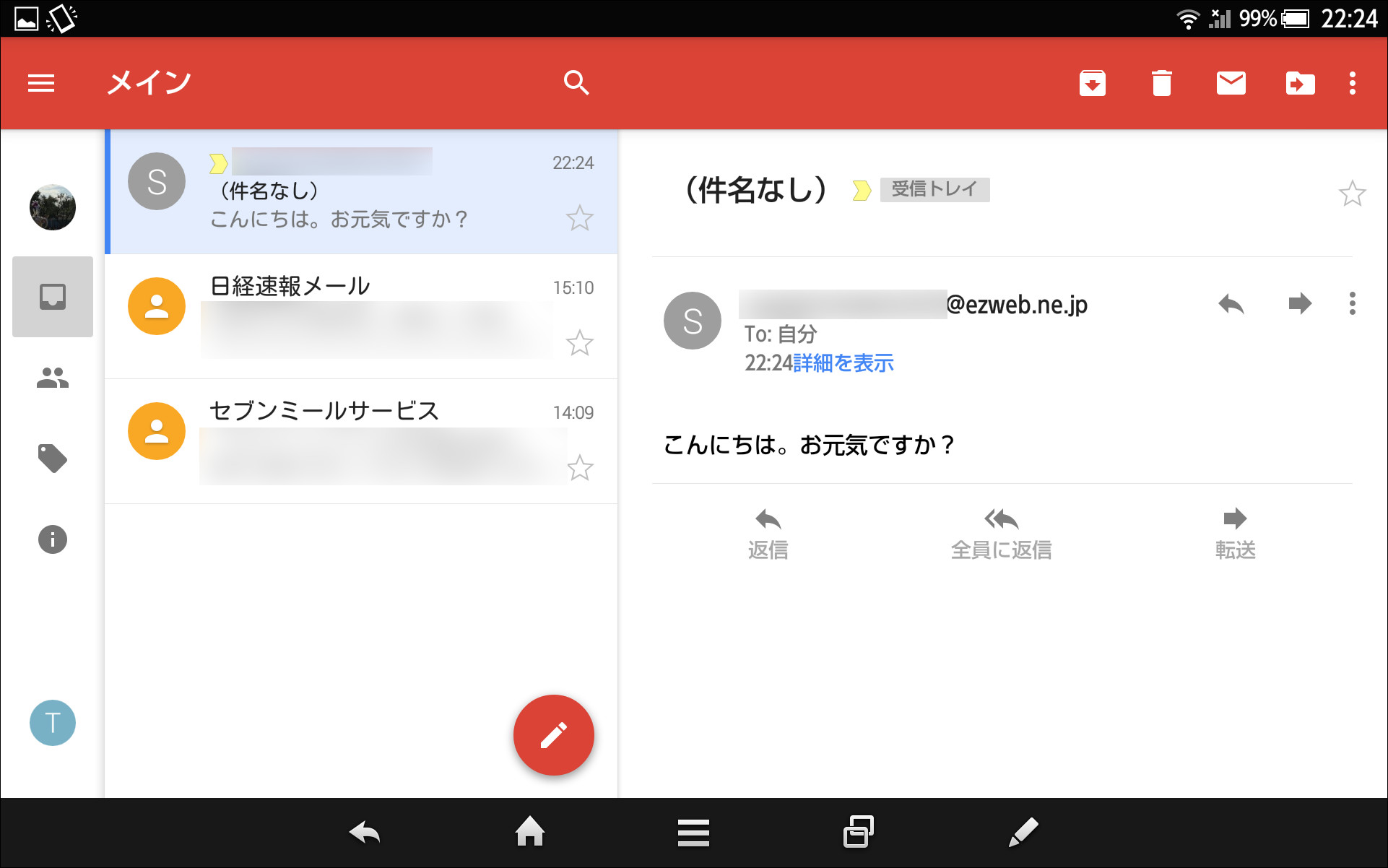This screenshot has height=868, width=1388.
Task: Delete the open email
Action: 1161,83
